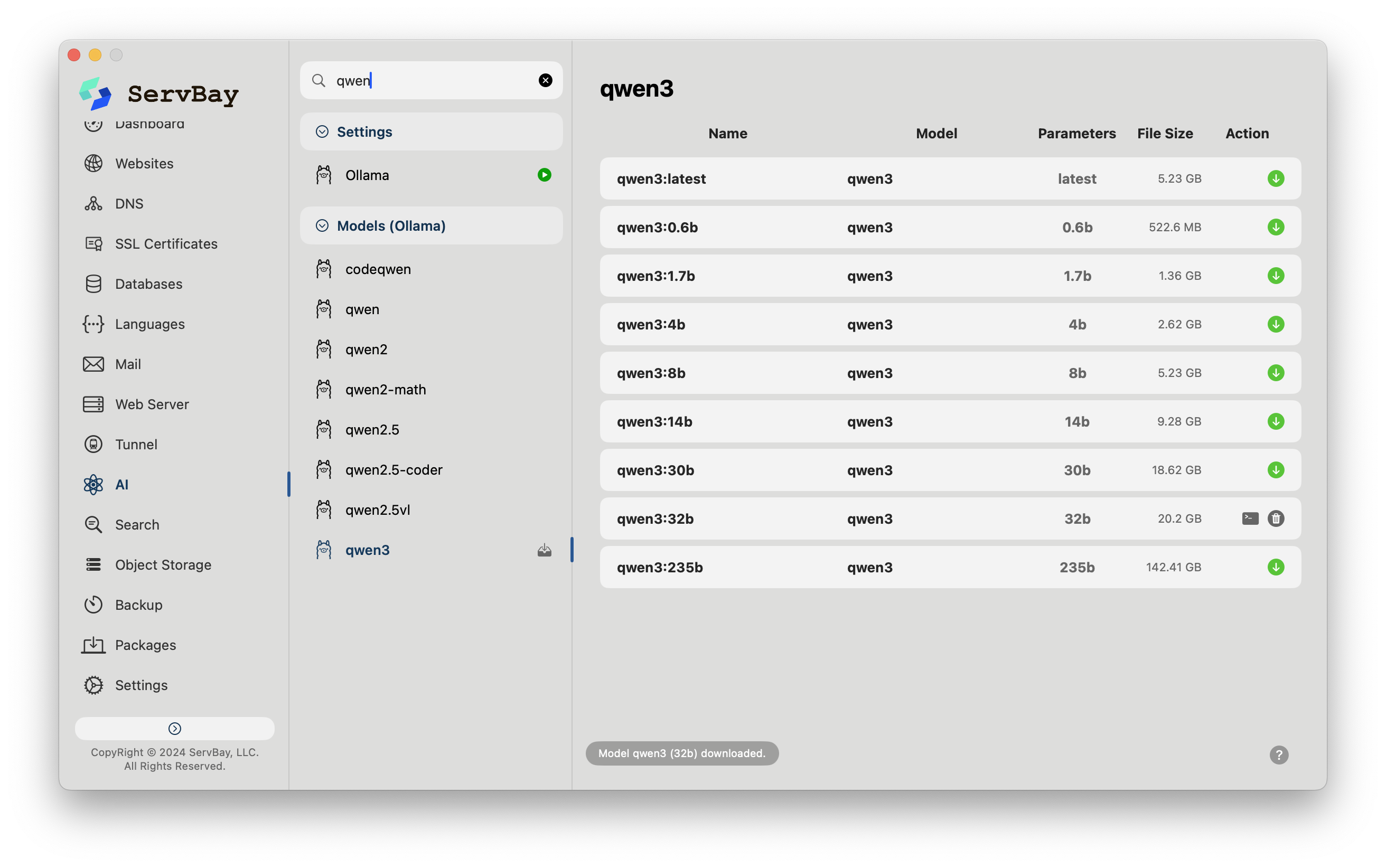Go to the Databases sidebar section
The width and height of the screenshot is (1386, 868).
coord(148,284)
